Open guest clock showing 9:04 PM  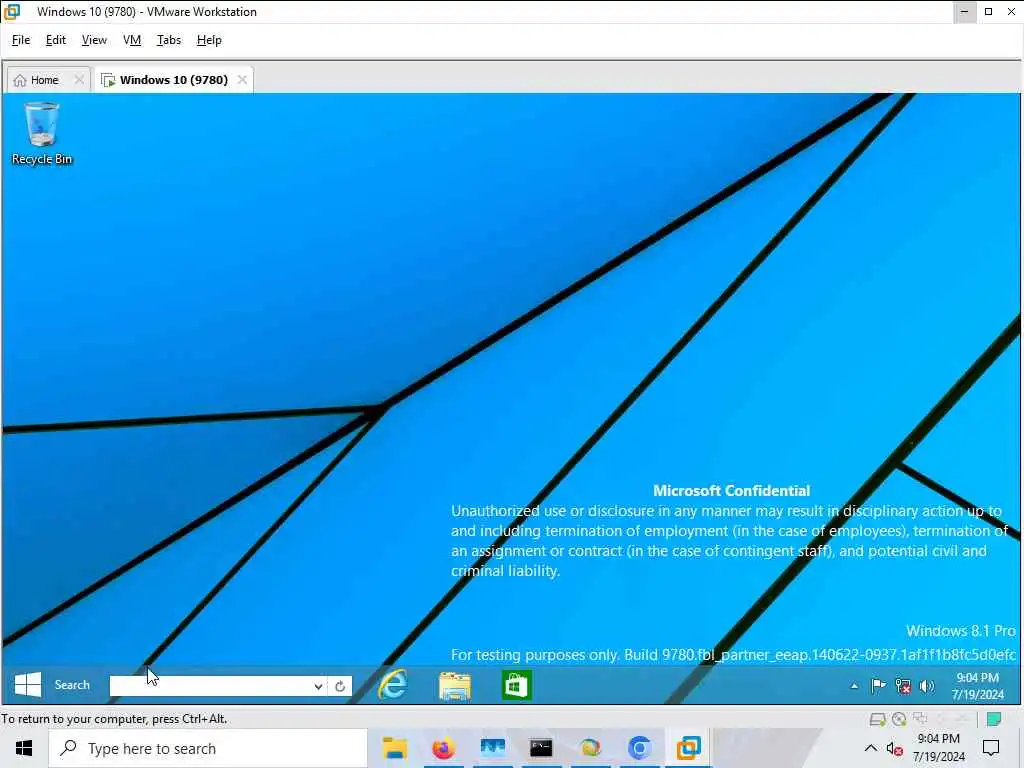tap(978, 686)
